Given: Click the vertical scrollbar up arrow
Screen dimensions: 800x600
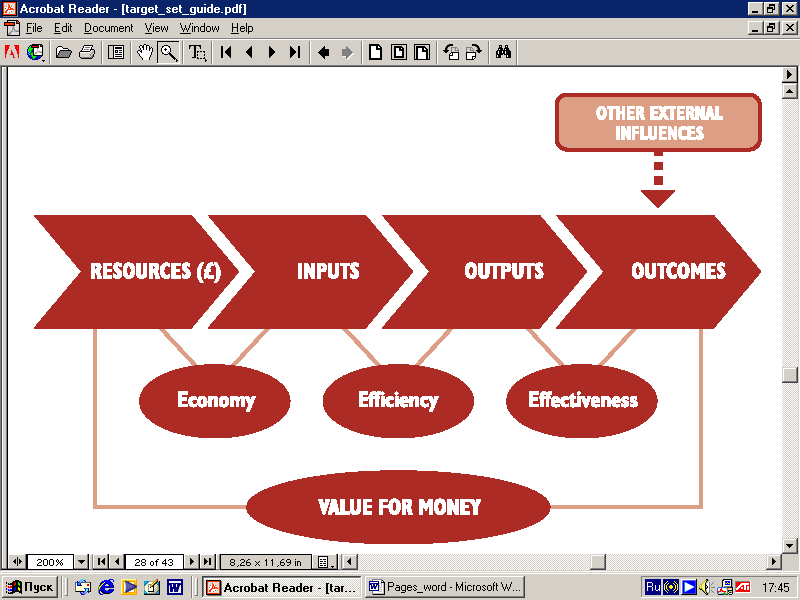Looking at the screenshot, I should (x=790, y=91).
